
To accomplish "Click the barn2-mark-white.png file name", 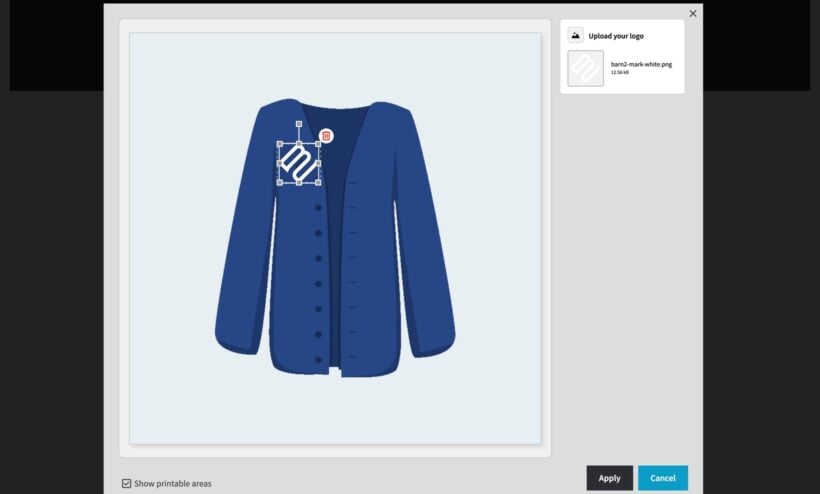I will [x=641, y=64].
